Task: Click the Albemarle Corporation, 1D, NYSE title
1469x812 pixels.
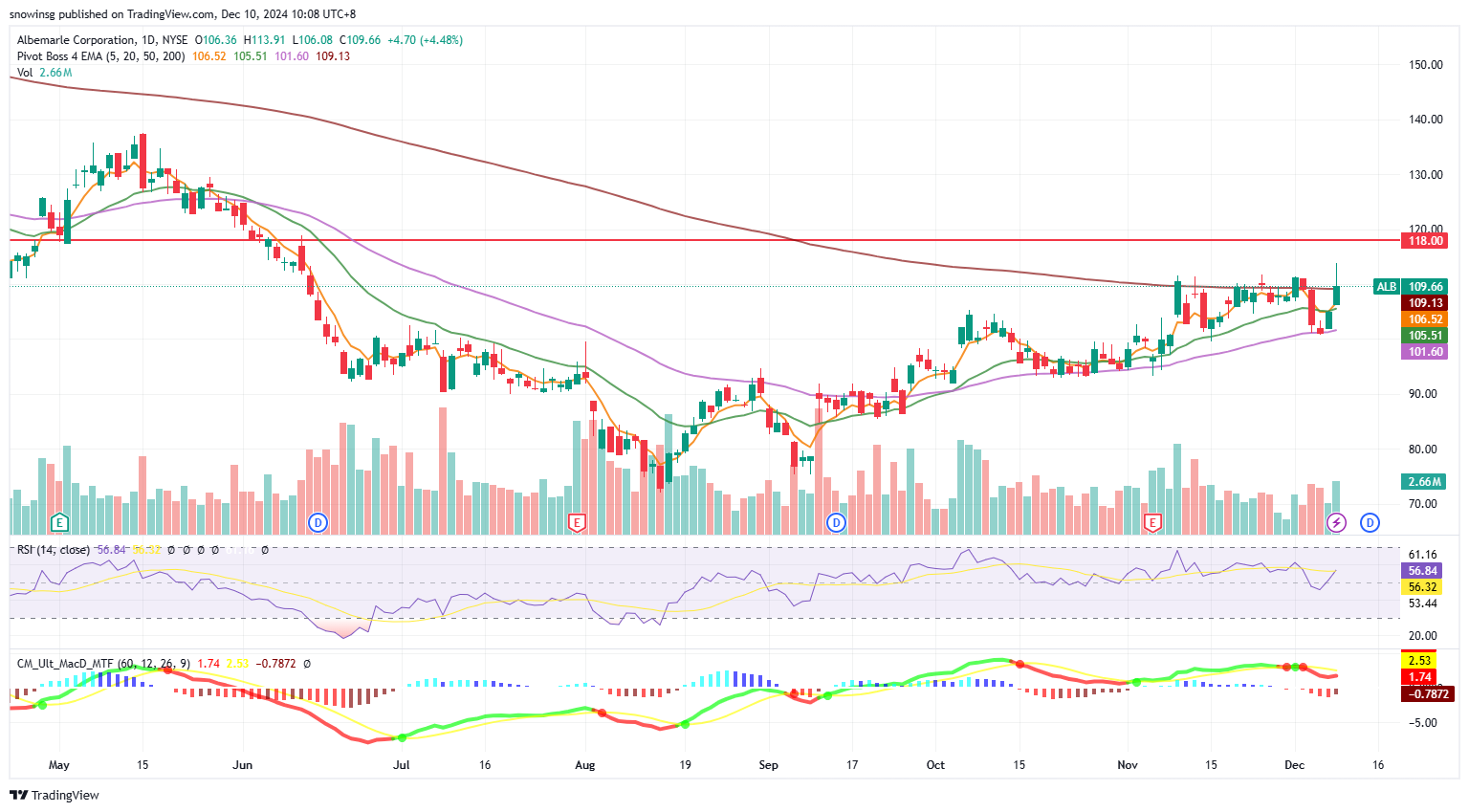Action: 102,40
